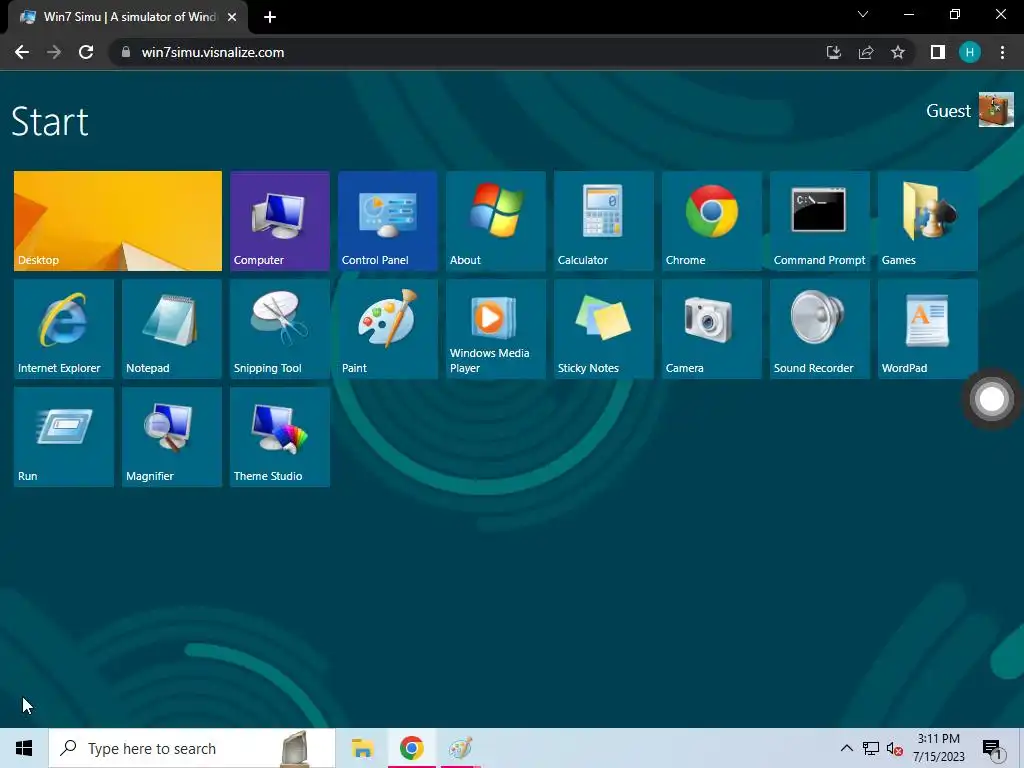1024x768 pixels.
Task: Open the Sound Recorder tile
Action: [820, 329]
